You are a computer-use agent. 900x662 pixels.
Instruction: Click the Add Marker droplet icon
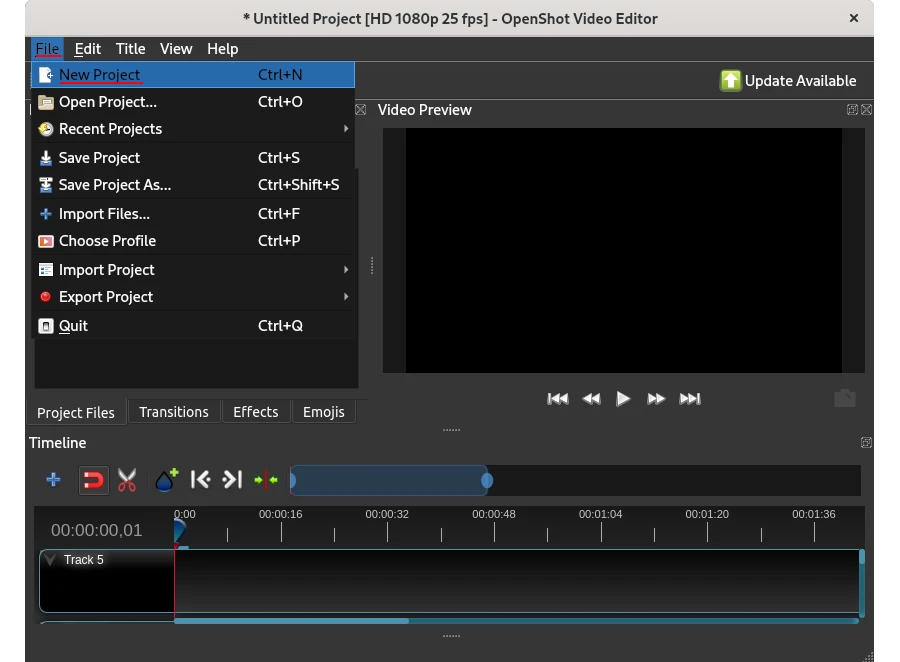166,481
